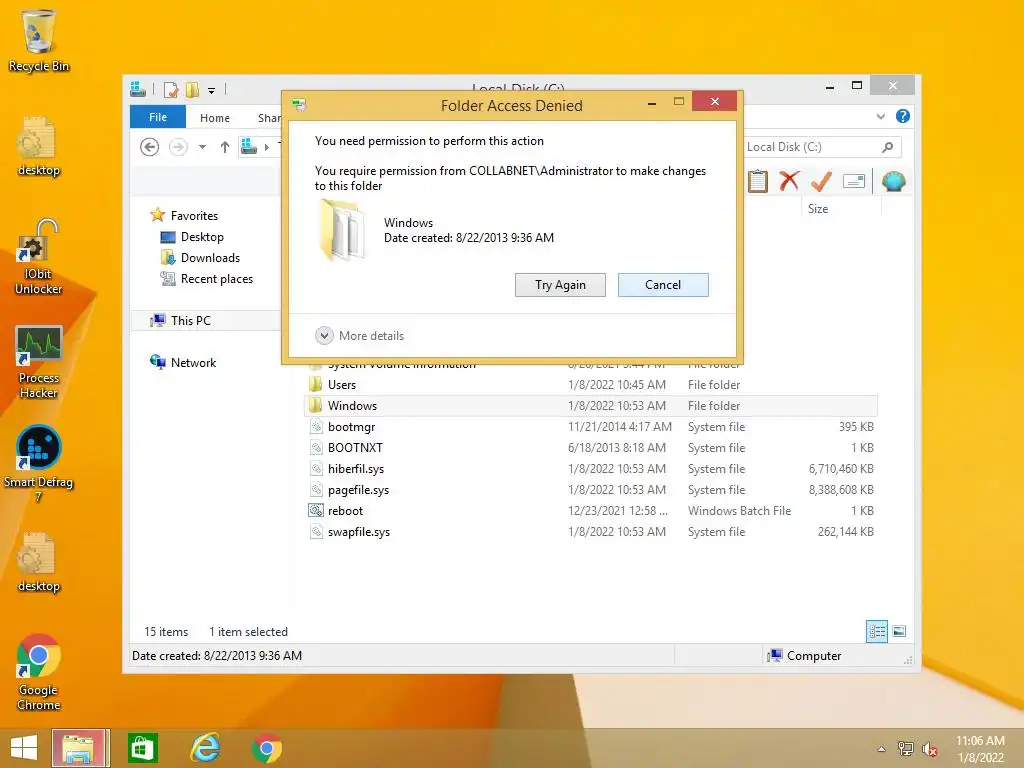Select the reboot batch file
1024x768 pixels.
(591, 511)
